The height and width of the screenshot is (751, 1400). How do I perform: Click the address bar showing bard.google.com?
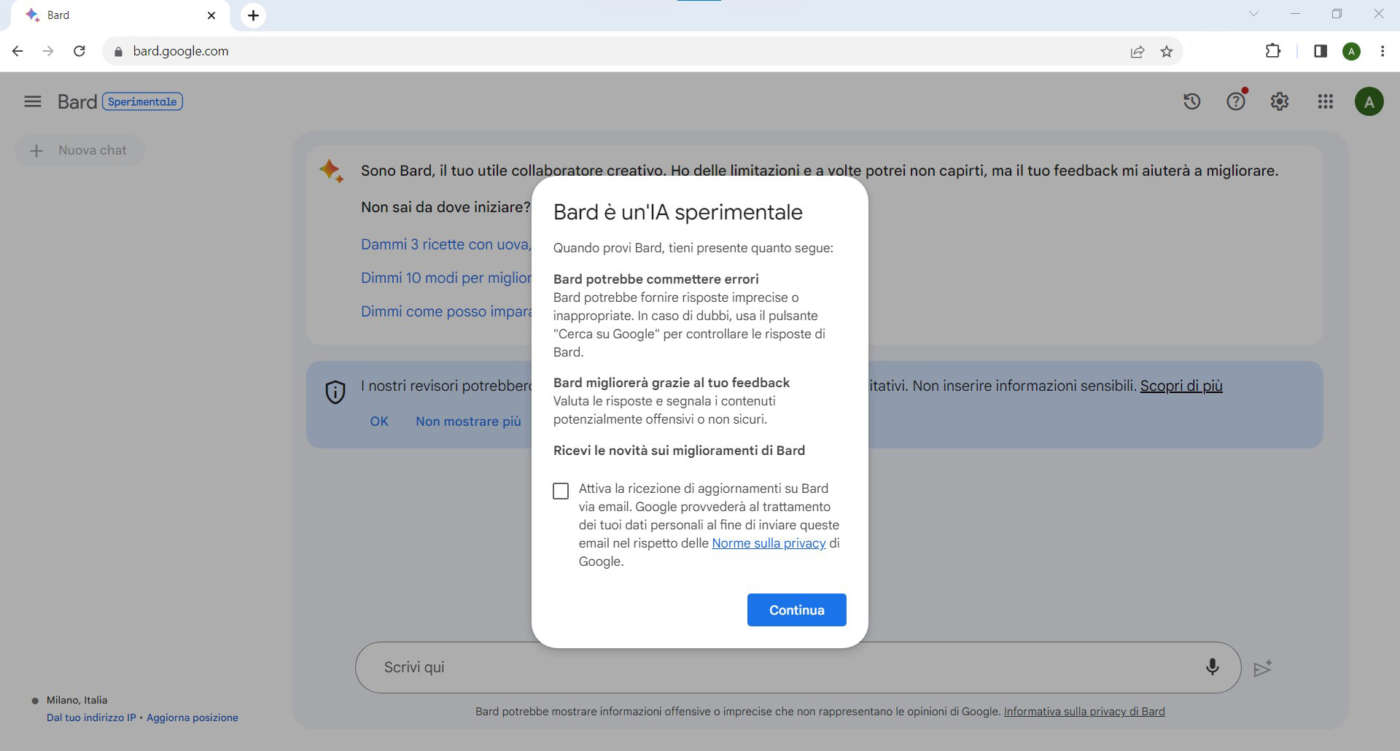pyautogui.click(x=642, y=51)
